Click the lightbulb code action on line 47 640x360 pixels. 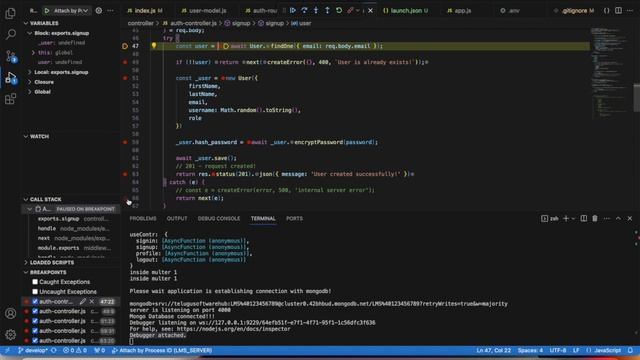[154, 46]
